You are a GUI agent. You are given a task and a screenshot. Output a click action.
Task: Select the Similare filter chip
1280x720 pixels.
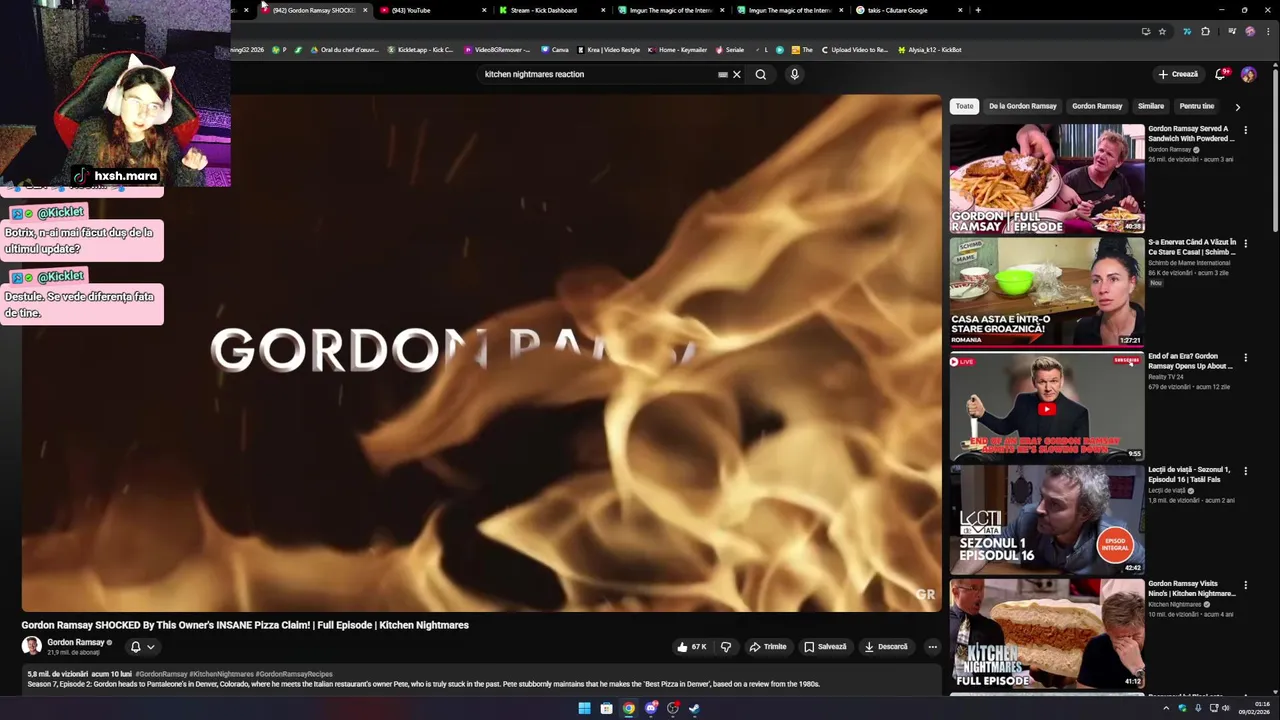click(1151, 106)
